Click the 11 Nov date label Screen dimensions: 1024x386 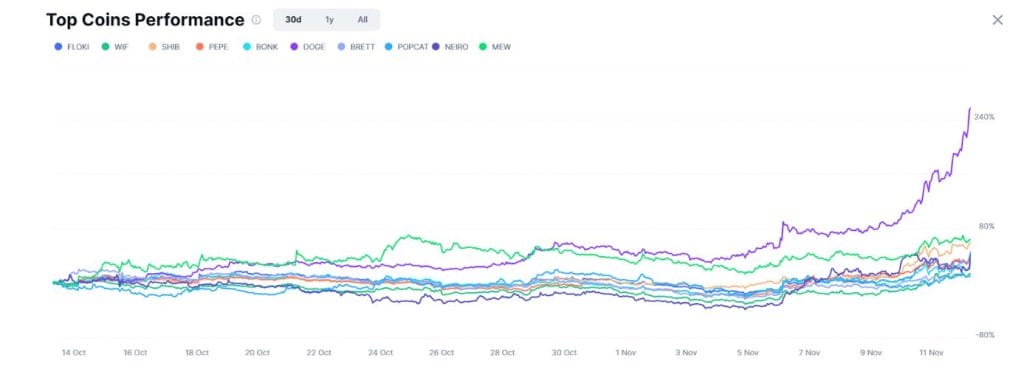pos(931,353)
